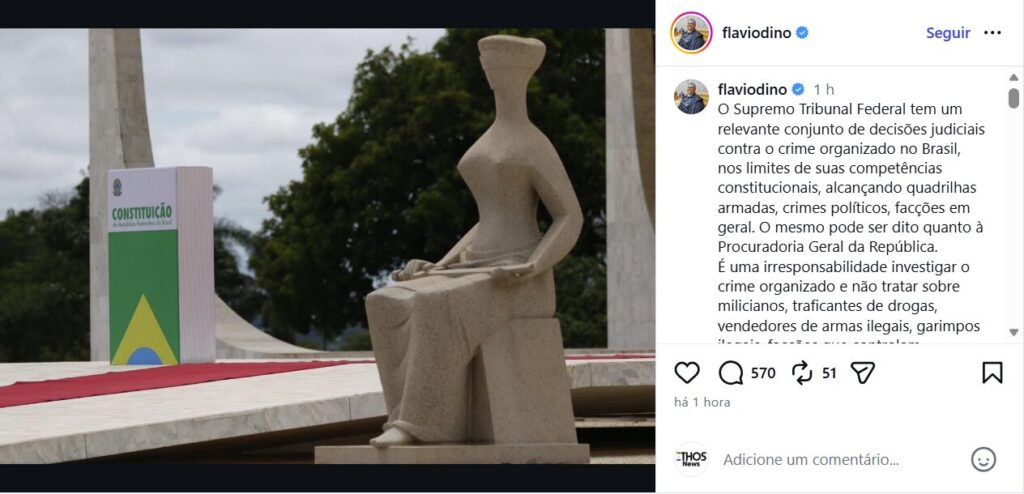Screen dimensions: 1024x494
Task: Click header verified badge beside flaviodino
Action: pyautogui.click(x=802, y=33)
